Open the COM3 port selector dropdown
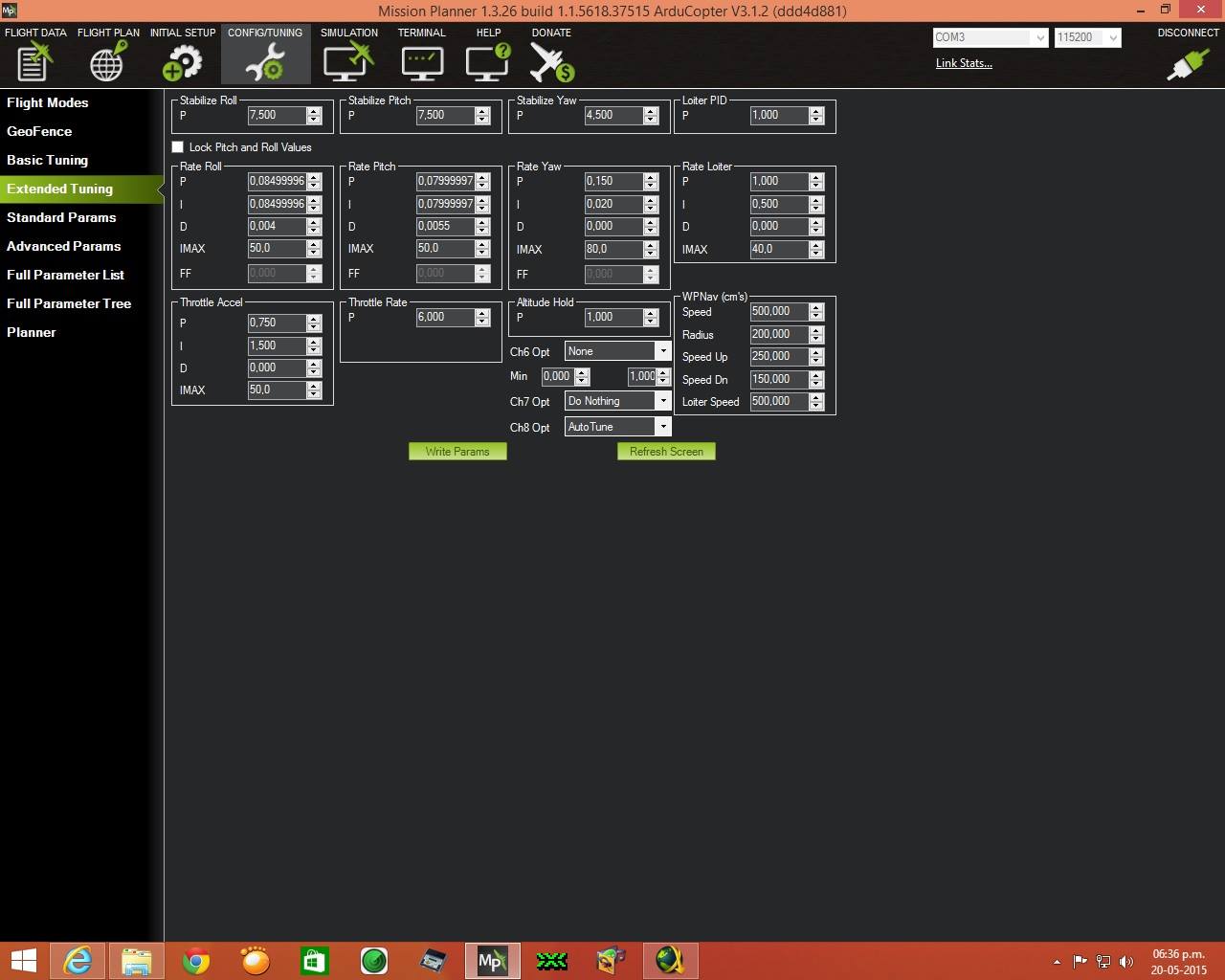Viewport: 1225px width, 980px height. point(1039,37)
